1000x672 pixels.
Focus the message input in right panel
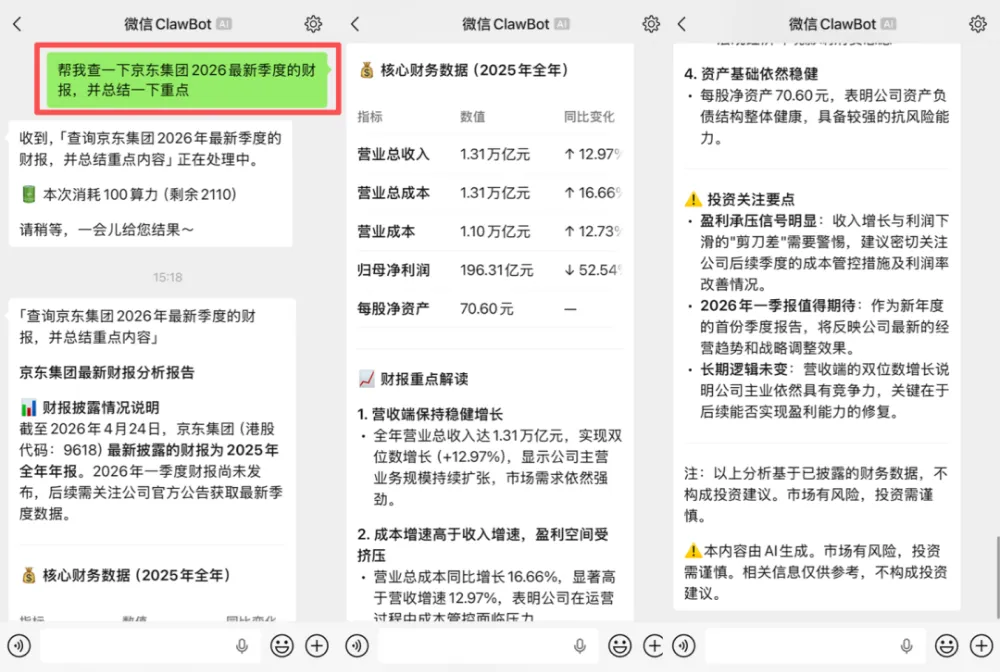tap(815, 646)
